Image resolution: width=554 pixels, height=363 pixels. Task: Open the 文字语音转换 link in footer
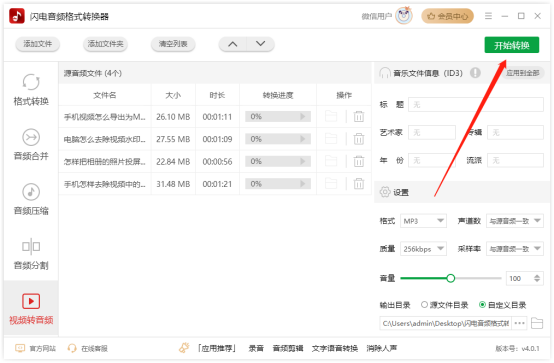coord(335,349)
